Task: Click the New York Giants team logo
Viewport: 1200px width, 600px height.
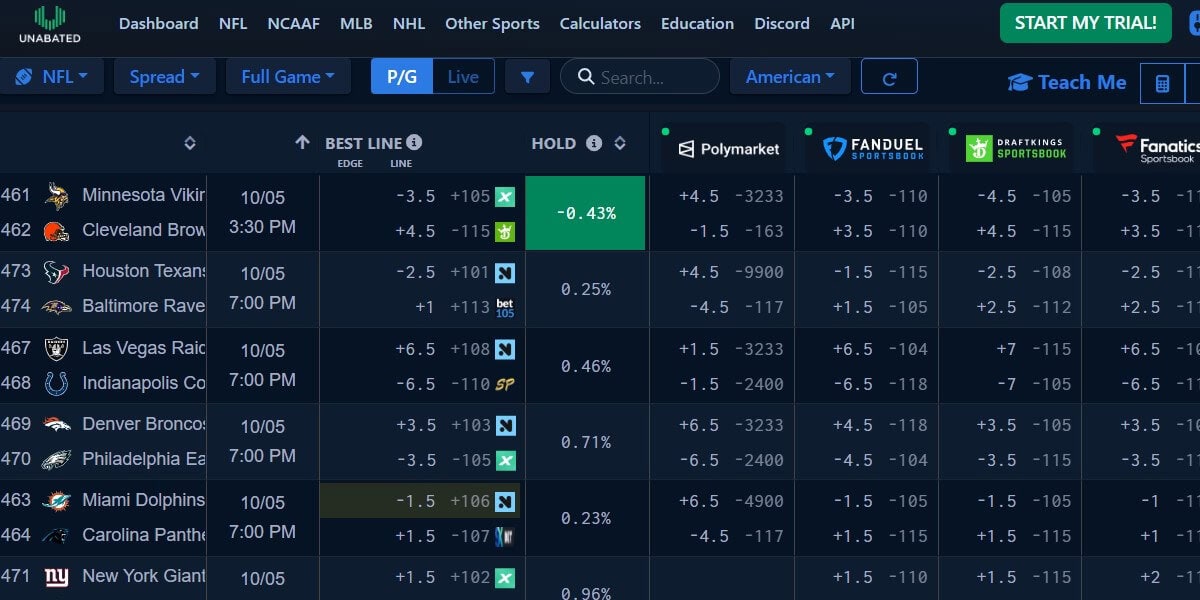Action: tap(57, 577)
